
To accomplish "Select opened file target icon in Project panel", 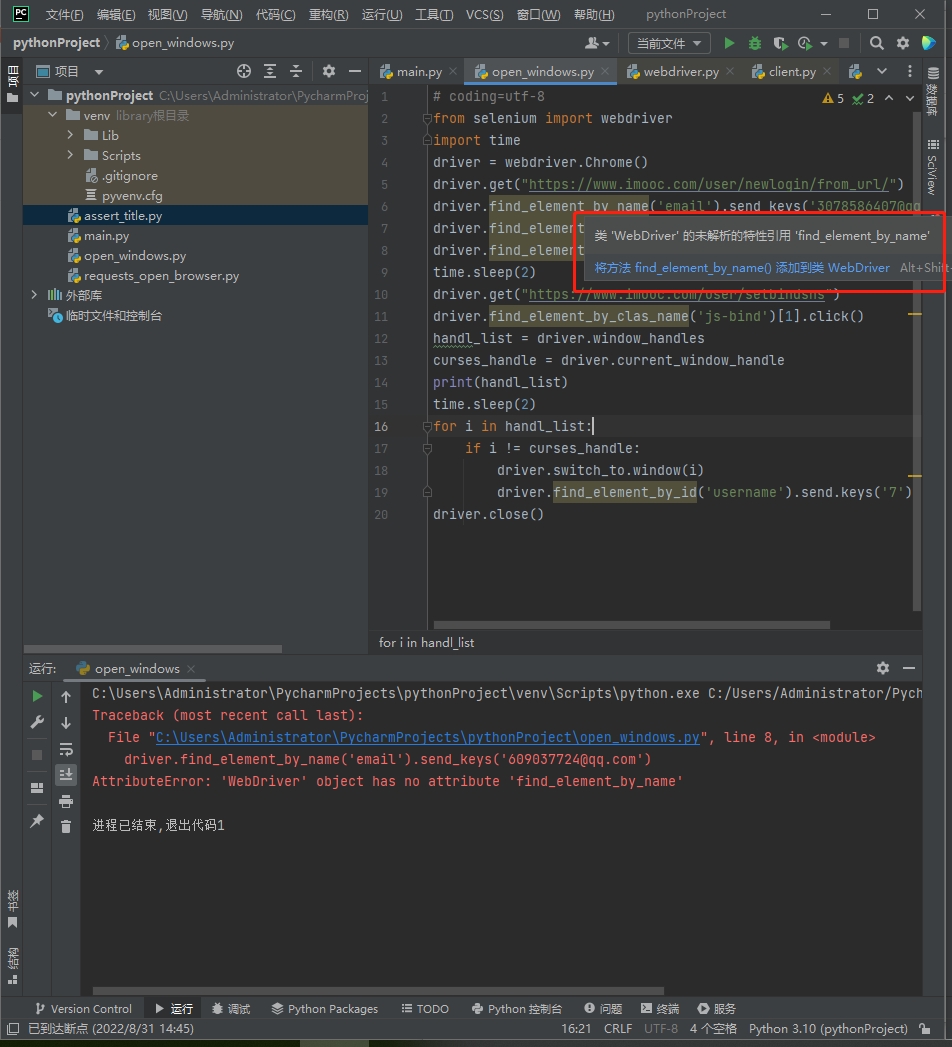I will click(244, 71).
